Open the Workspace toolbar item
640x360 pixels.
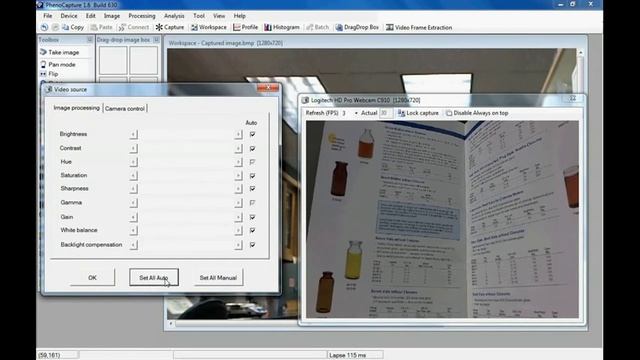[209, 27]
